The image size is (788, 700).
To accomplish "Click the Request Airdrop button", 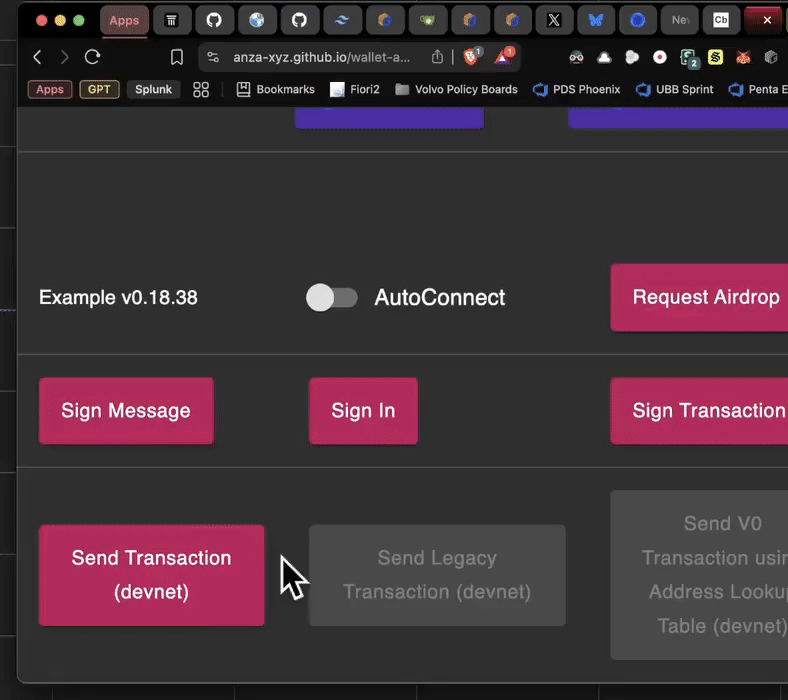I will [x=703, y=297].
